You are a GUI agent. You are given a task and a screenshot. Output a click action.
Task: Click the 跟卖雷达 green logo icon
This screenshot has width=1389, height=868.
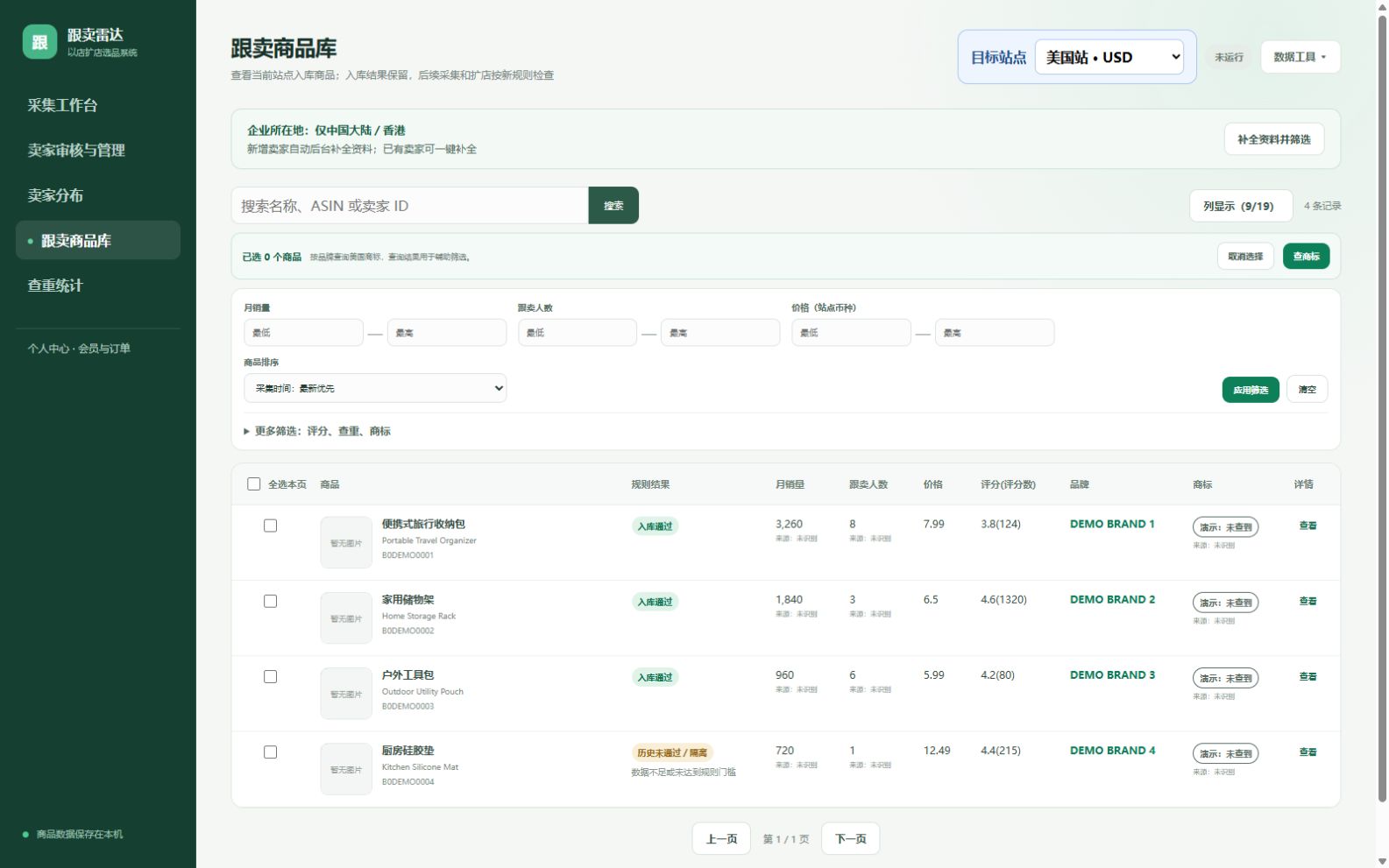(x=39, y=41)
